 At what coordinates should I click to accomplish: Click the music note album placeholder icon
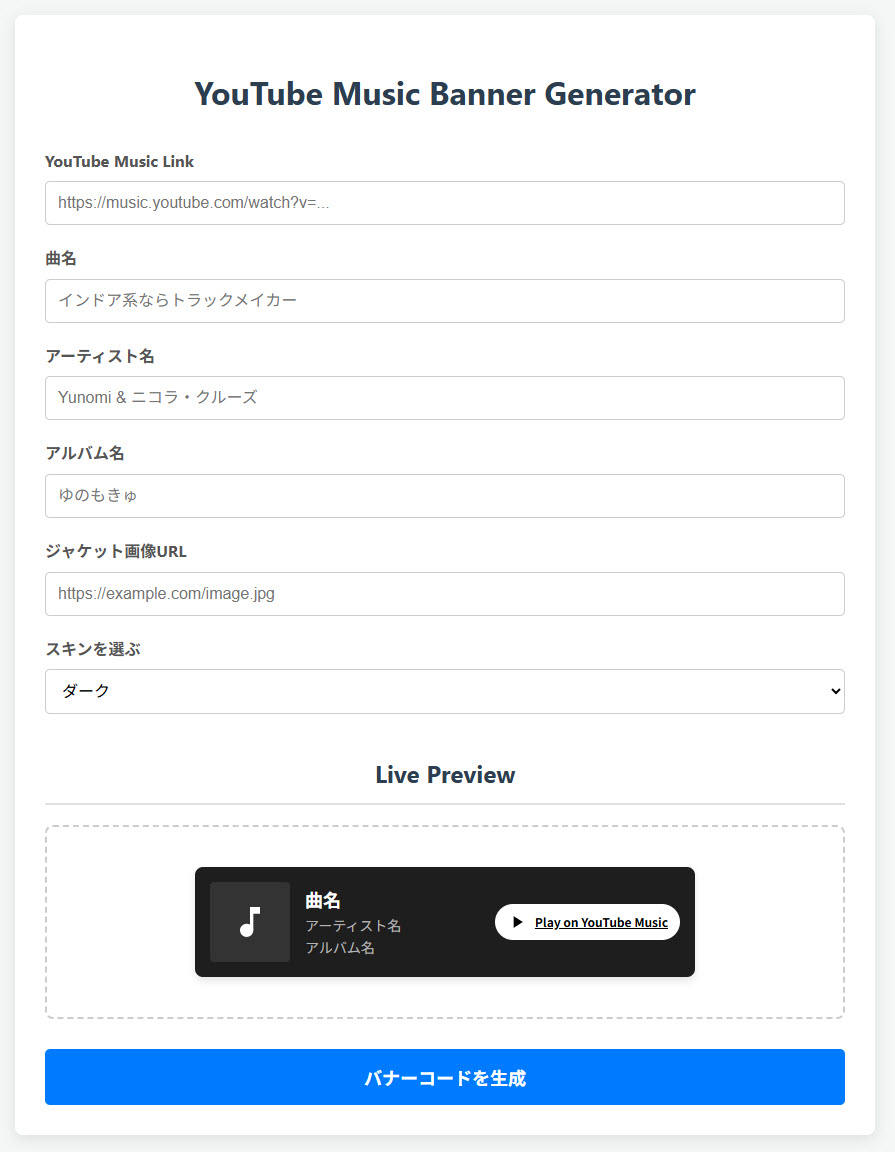[x=250, y=922]
